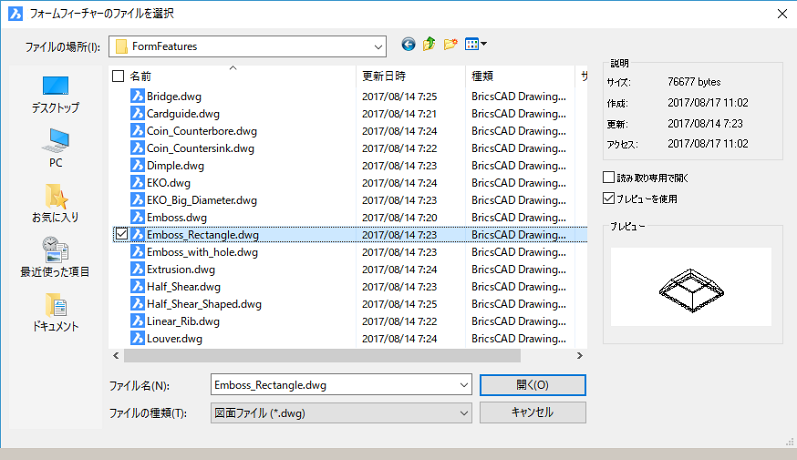
Task: Expand the FormFeatures location dropdown
Action: click(377, 46)
